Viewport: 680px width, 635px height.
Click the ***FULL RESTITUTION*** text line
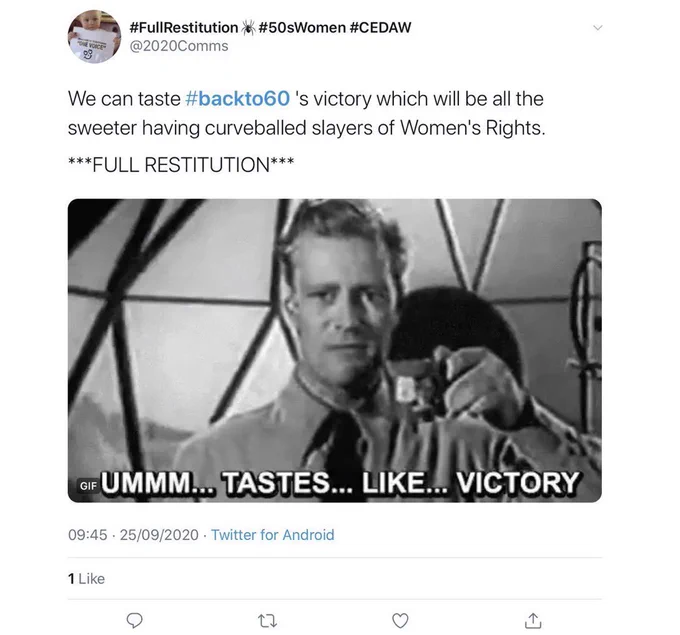tap(181, 165)
